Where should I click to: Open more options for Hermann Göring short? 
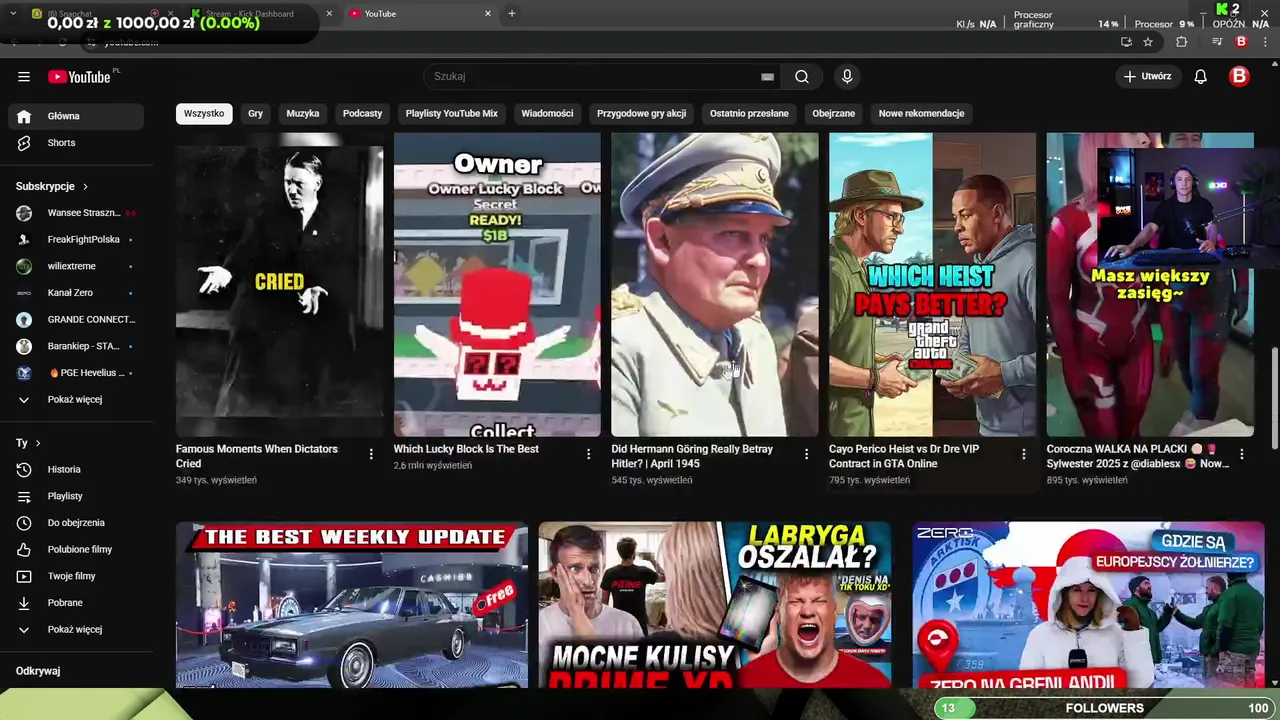(x=806, y=454)
